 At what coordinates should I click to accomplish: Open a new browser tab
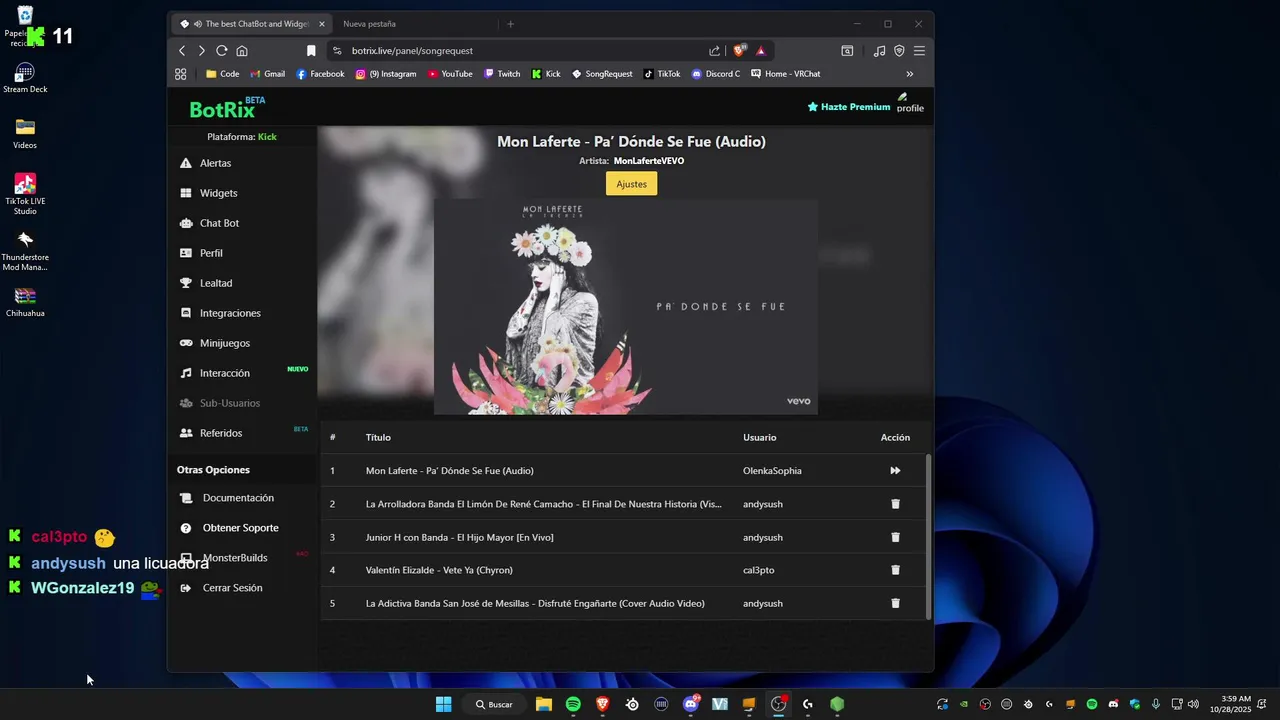point(510,24)
